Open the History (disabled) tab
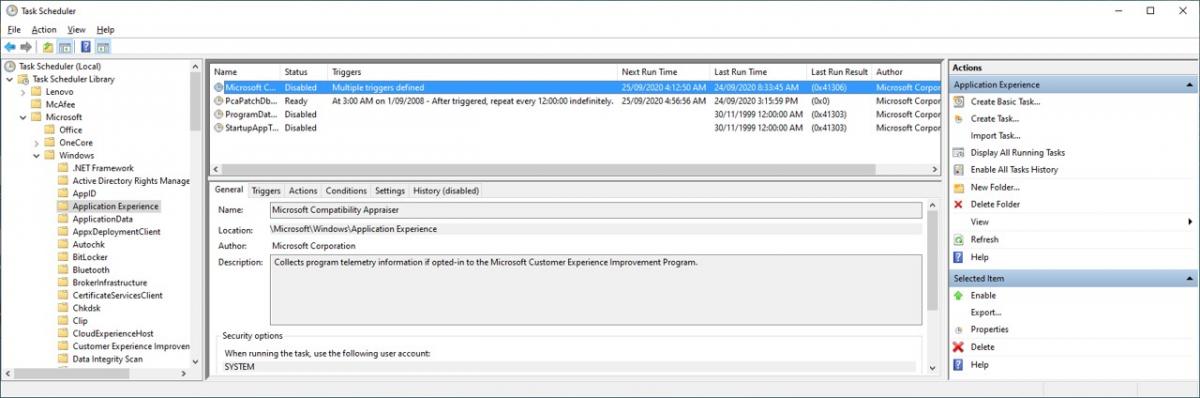The height and width of the screenshot is (398, 1200). point(446,190)
